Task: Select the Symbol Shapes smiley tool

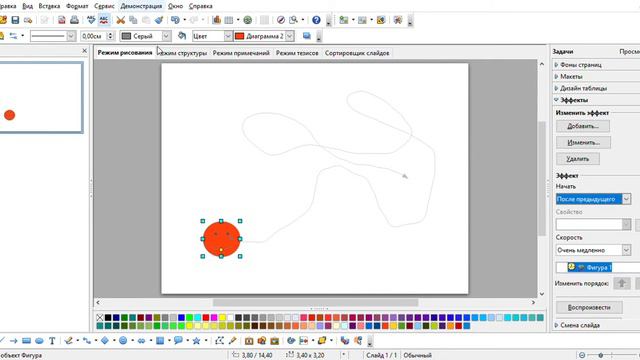Action: tap(123, 340)
